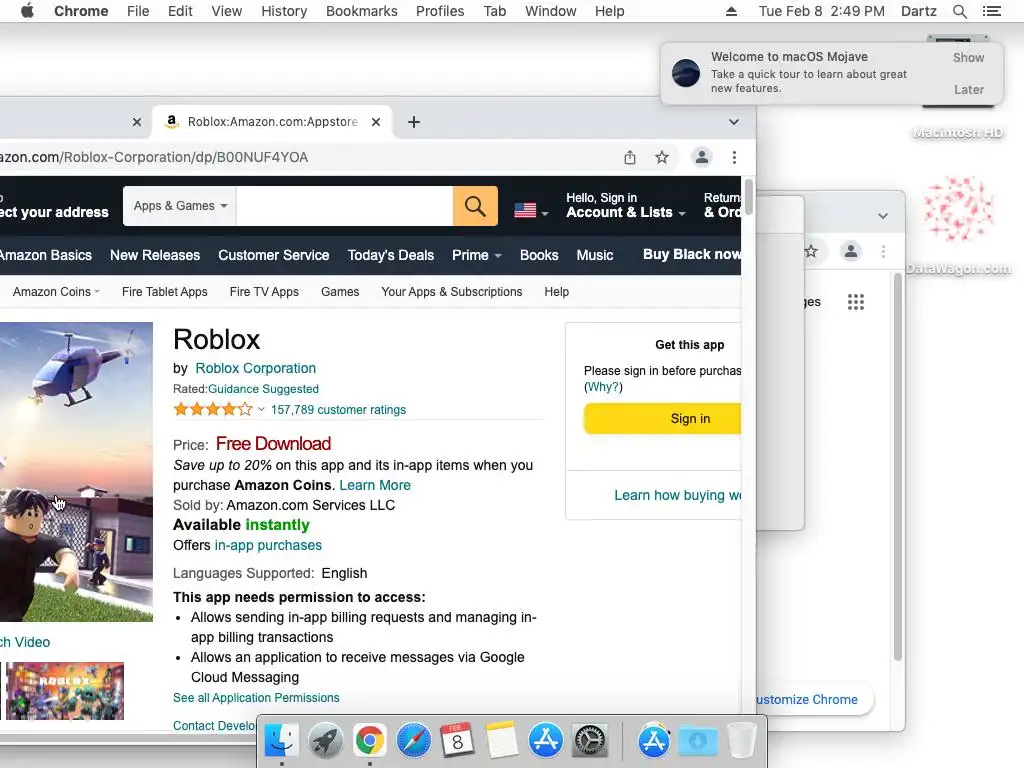Open Safari compass icon in Dock
The height and width of the screenshot is (768, 1024).
pos(413,740)
